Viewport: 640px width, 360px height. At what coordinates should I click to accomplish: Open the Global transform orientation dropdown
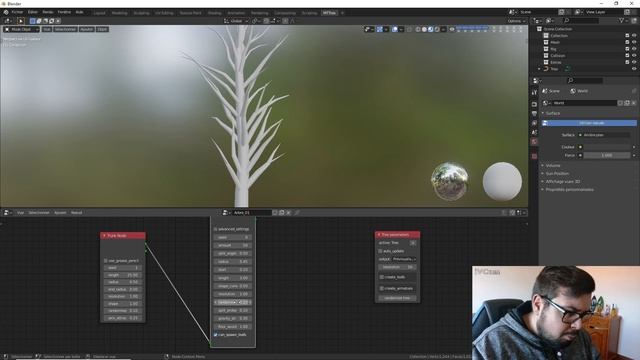pyautogui.click(x=236, y=21)
